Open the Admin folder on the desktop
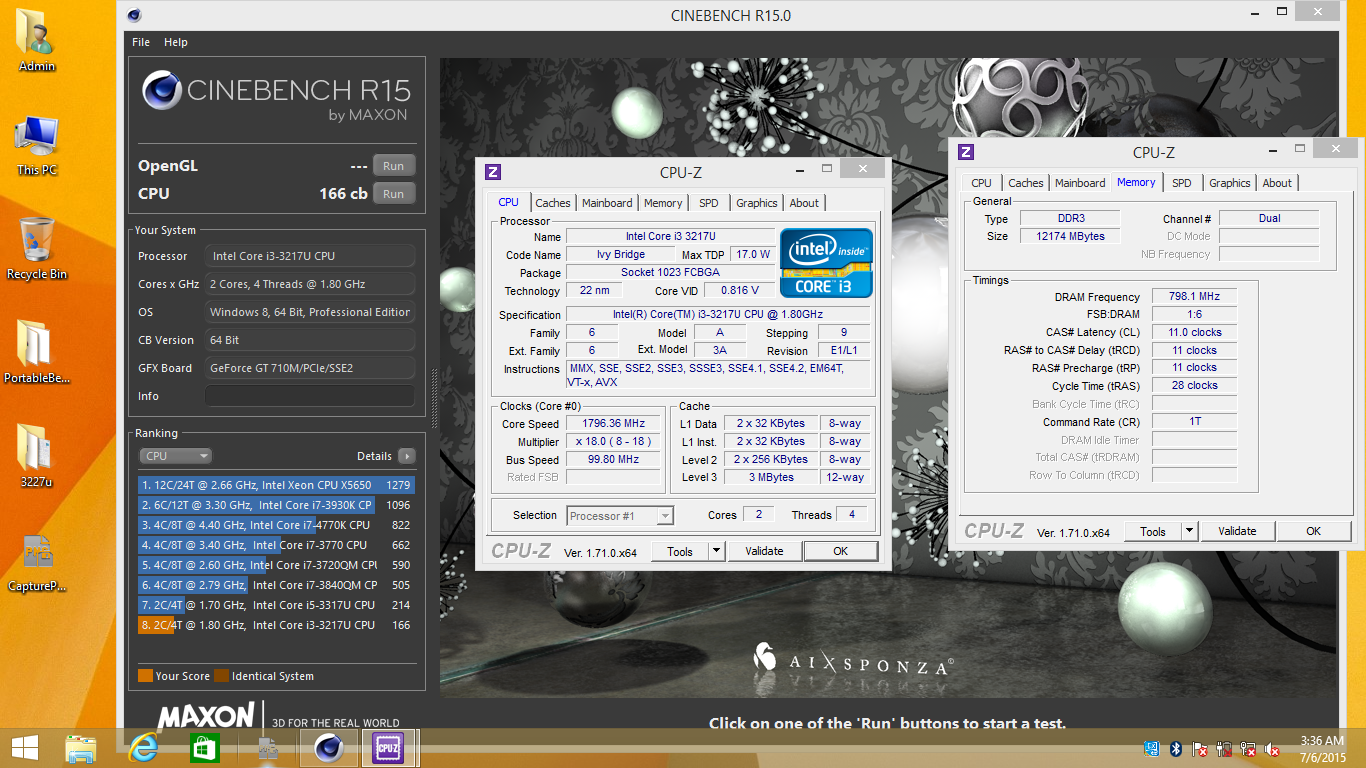 coord(37,40)
